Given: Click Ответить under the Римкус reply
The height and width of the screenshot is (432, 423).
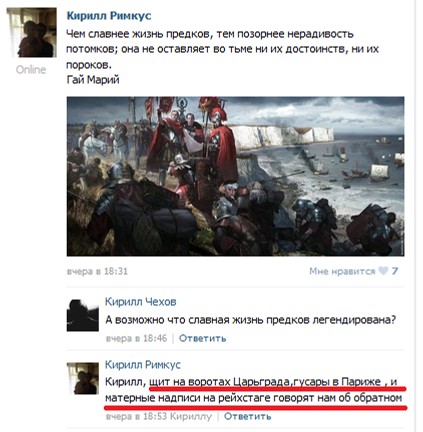Looking at the screenshot, I should coord(247,416).
